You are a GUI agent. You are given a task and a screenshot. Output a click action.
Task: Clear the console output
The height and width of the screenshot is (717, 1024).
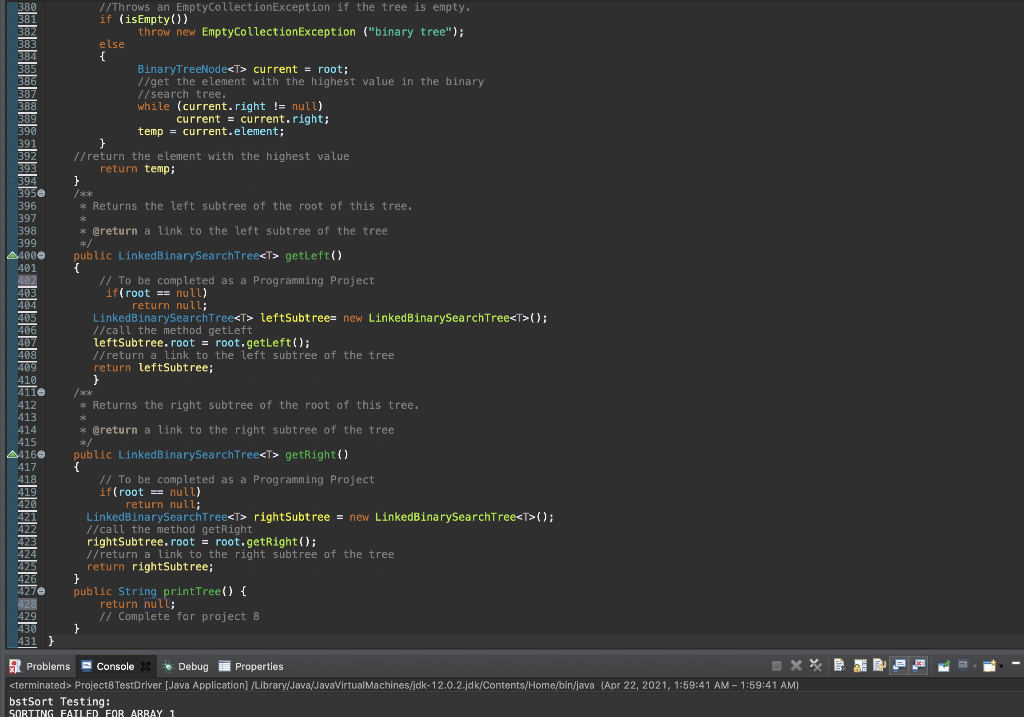click(839, 665)
